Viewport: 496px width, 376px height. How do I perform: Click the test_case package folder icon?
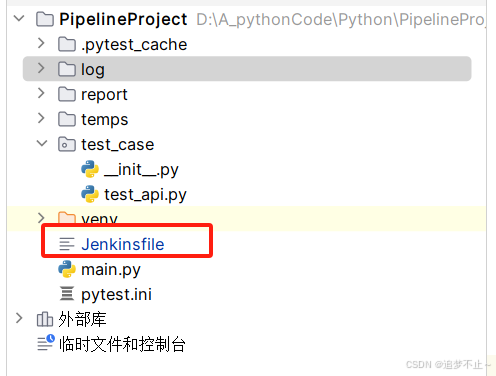click(x=67, y=144)
